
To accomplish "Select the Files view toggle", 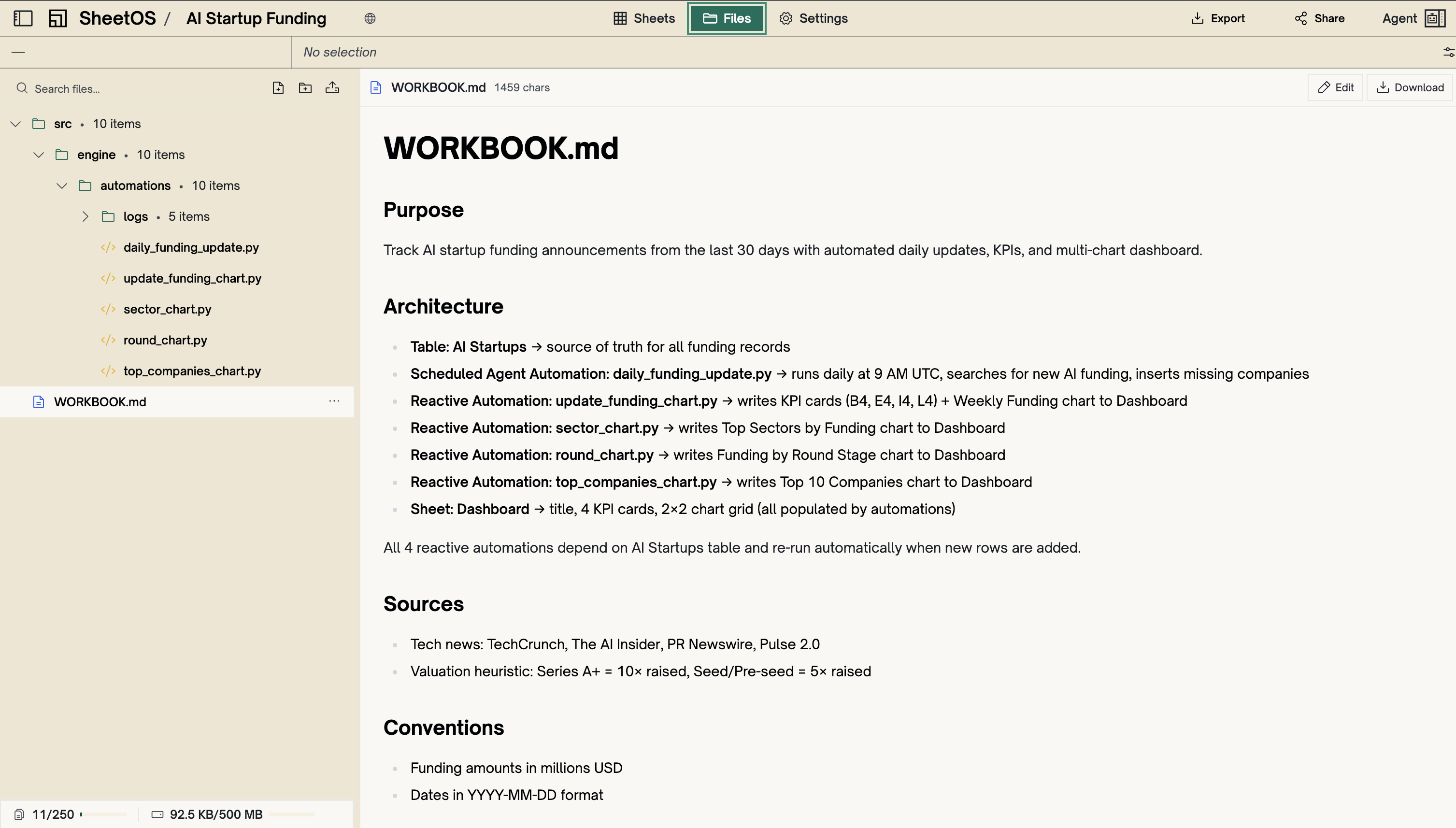I will (x=726, y=17).
